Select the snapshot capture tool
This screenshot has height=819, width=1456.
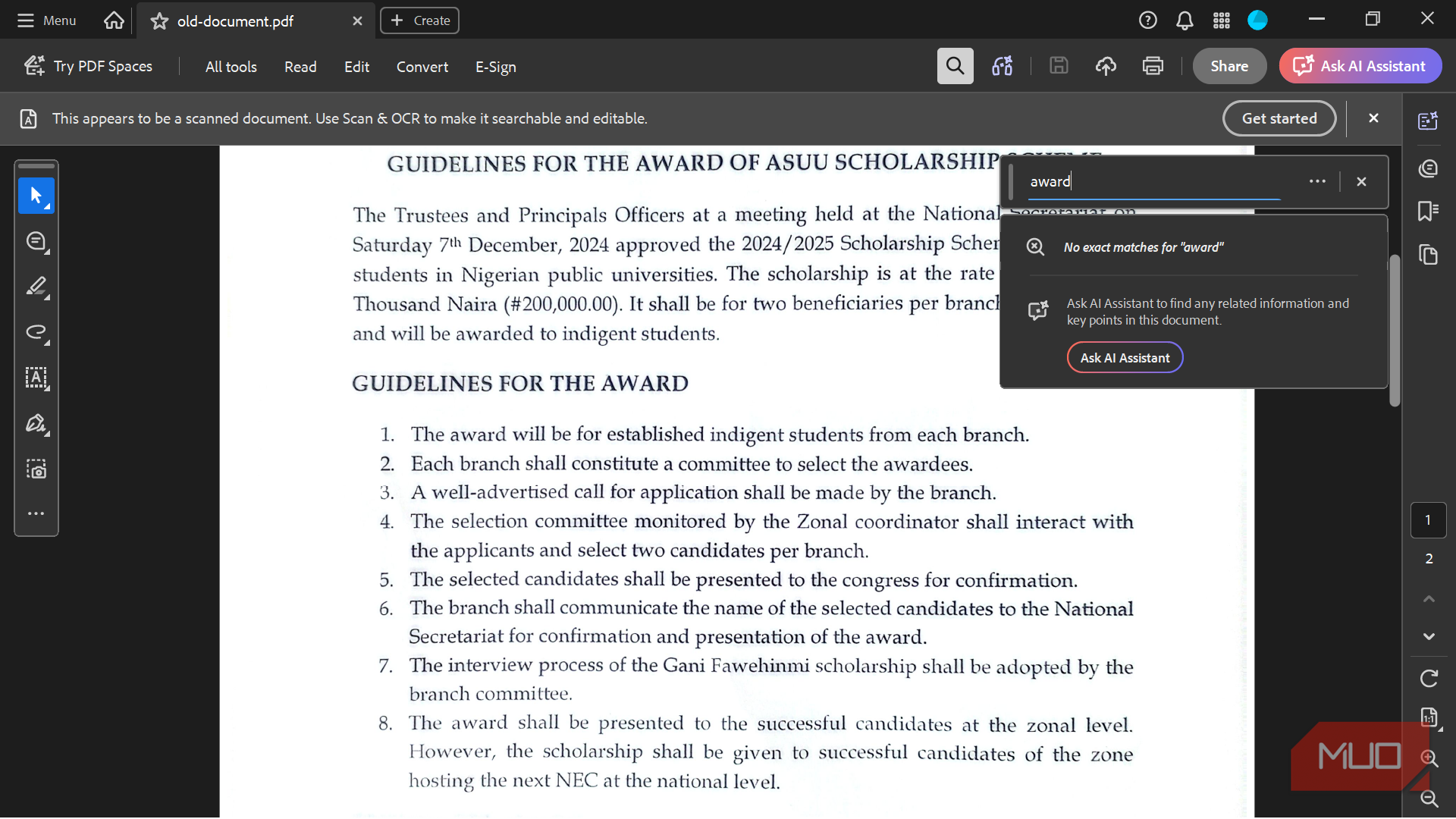click(36, 469)
